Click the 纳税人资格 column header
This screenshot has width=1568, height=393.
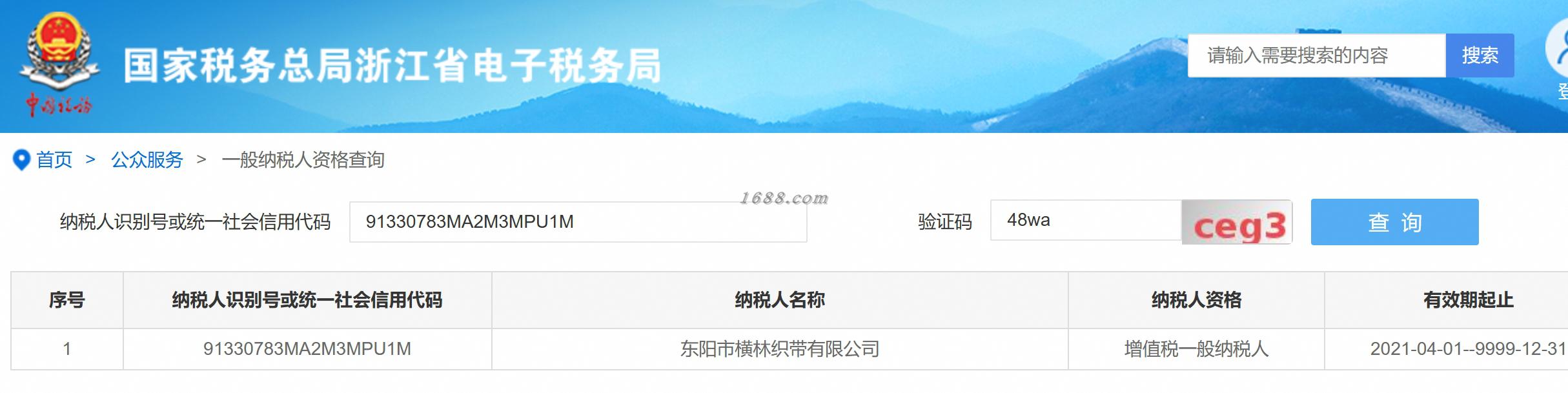(1196, 300)
